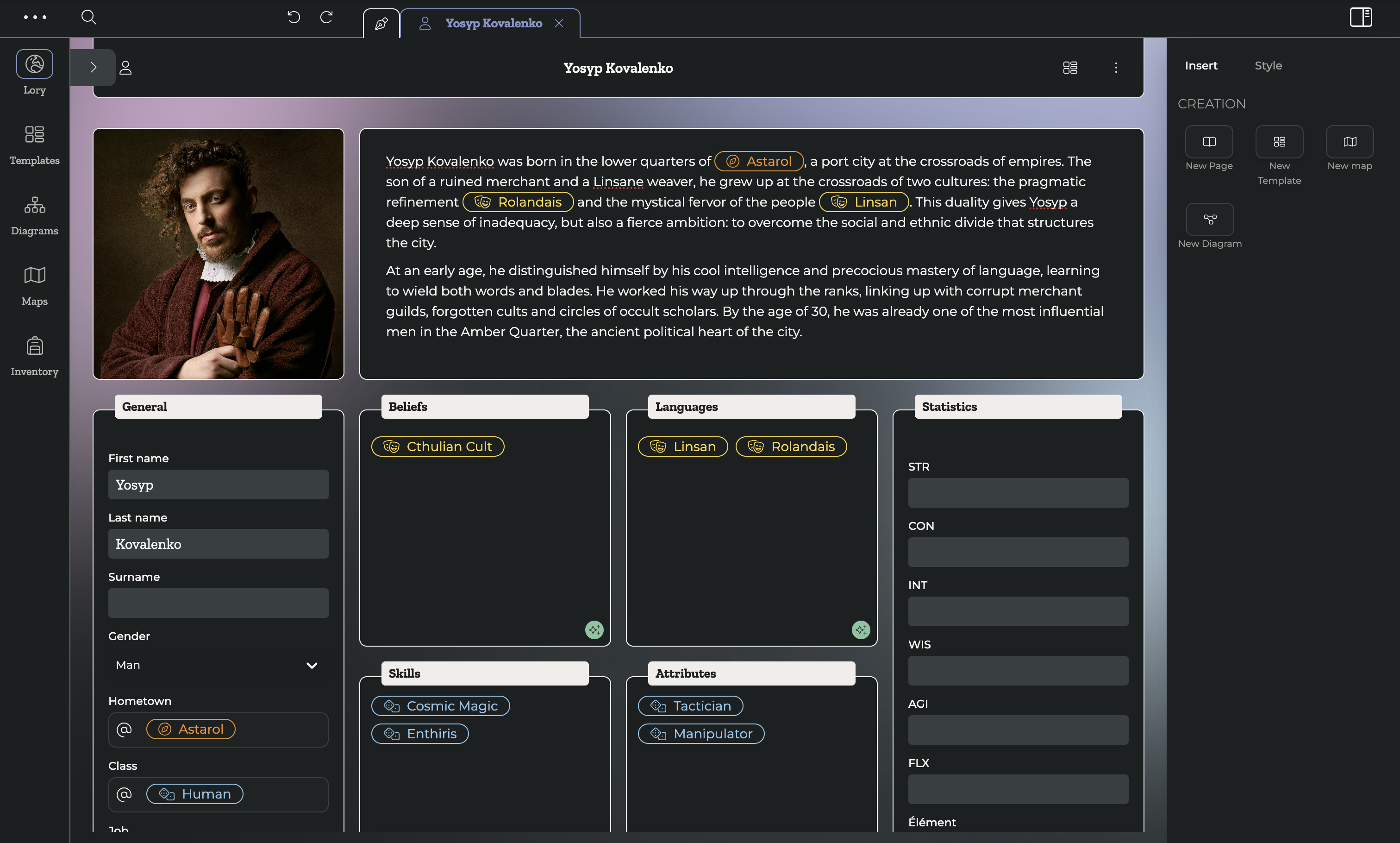Screen dimensions: 1400x843
Task: Click the @ icon in Class field
Action: click(125, 794)
